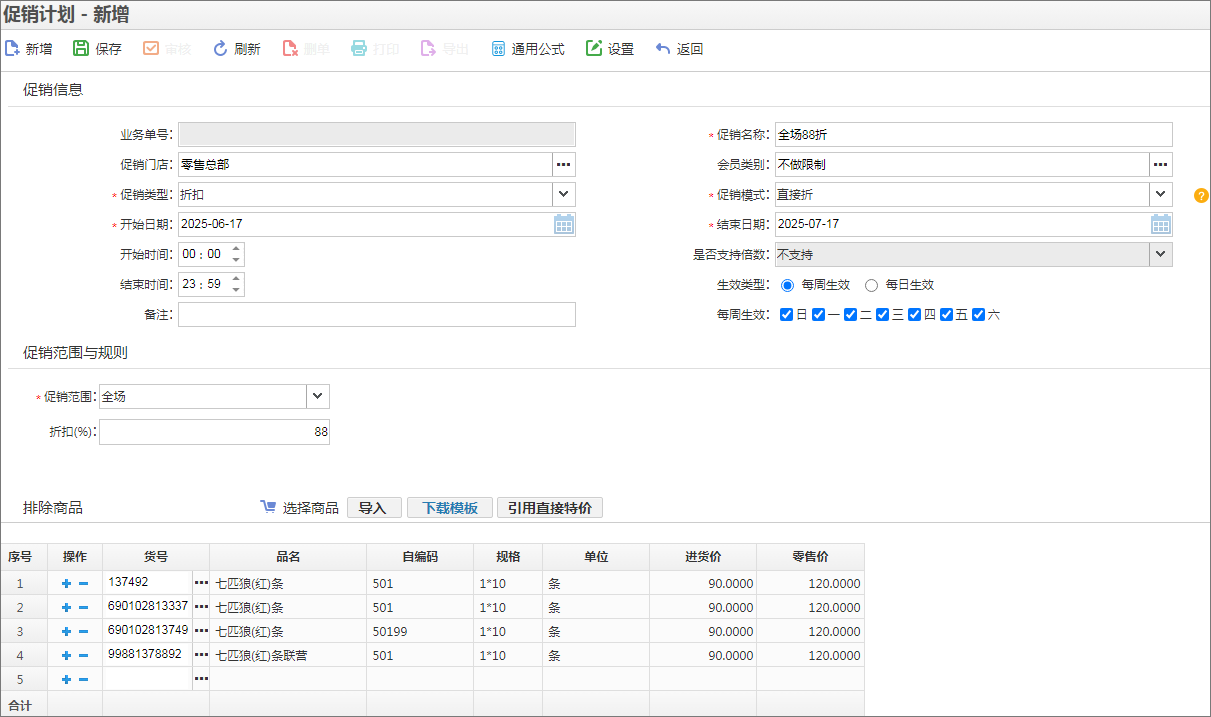Open product lookup for 99881378892
Screen dimensions: 1211x717
point(201,654)
